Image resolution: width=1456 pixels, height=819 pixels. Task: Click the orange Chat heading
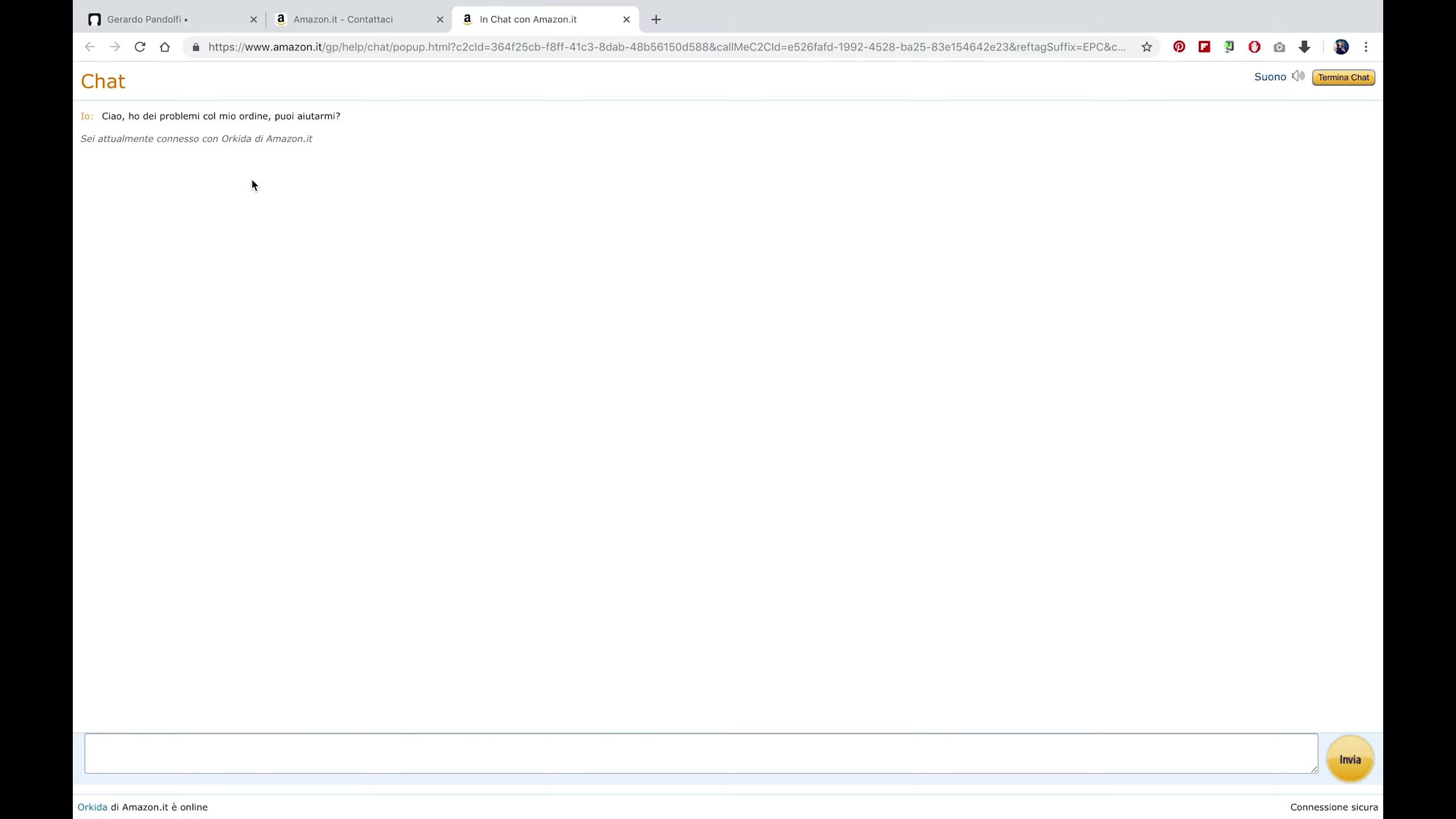coord(103,81)
